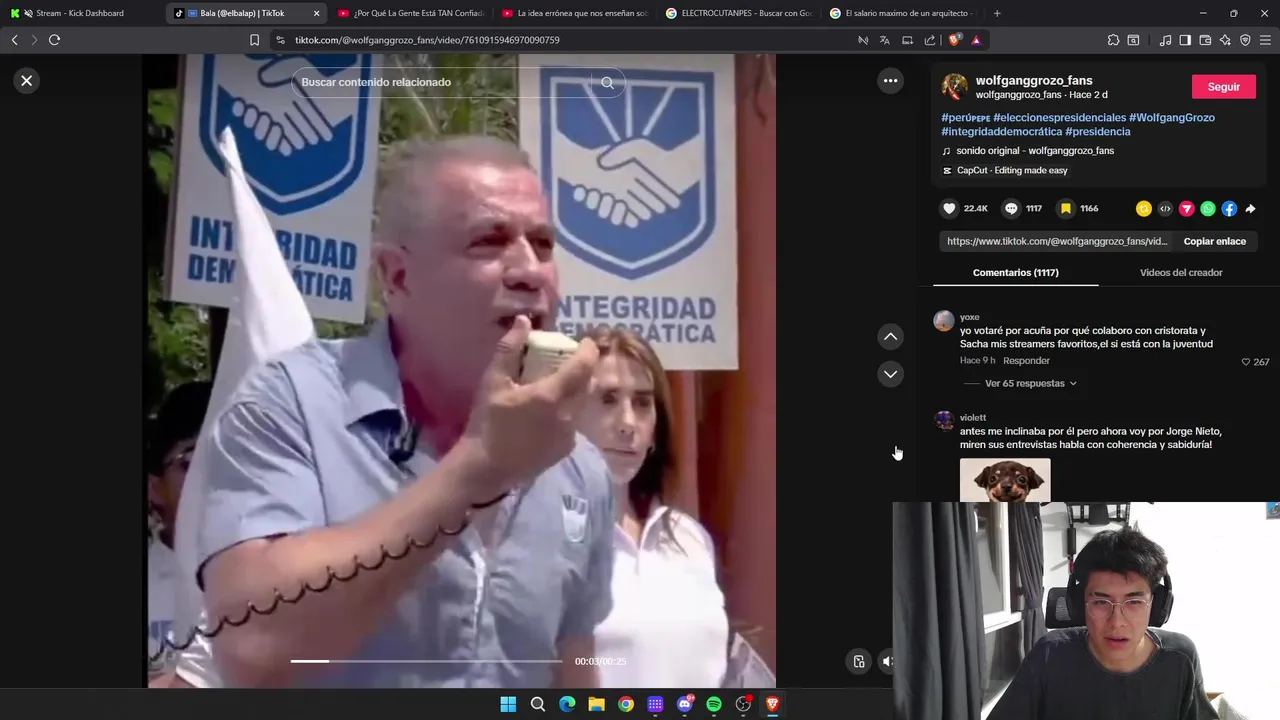Click the video progress bar
1280x720 pixels.
tap(426, 661)
